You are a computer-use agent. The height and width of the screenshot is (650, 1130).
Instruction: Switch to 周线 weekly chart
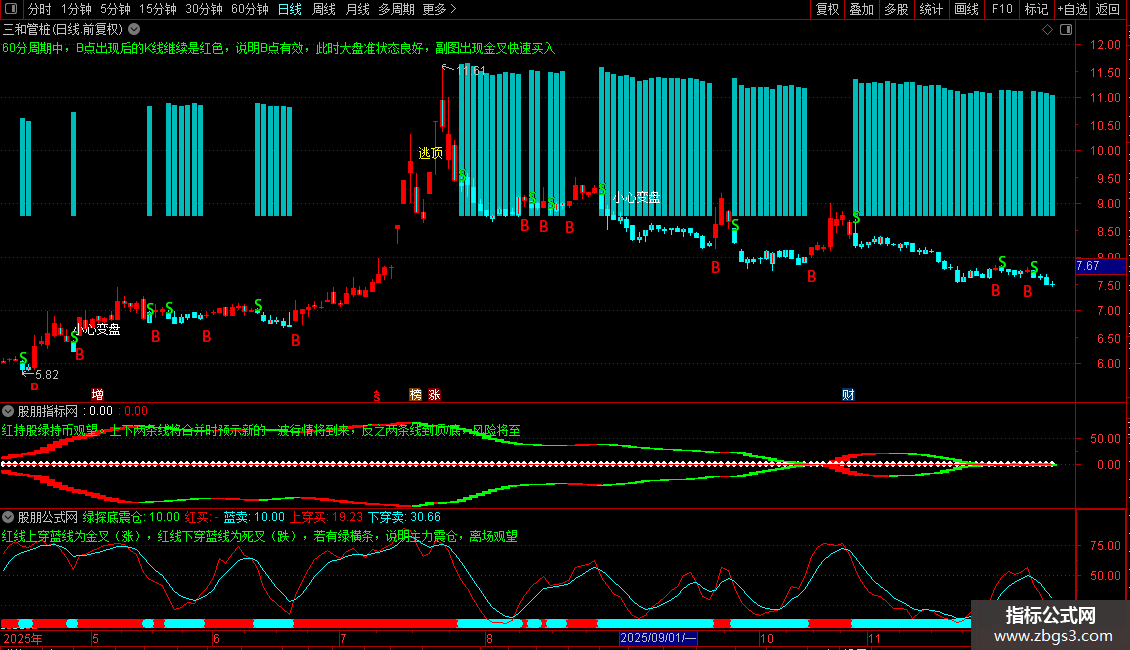click(x=324, y=9)
